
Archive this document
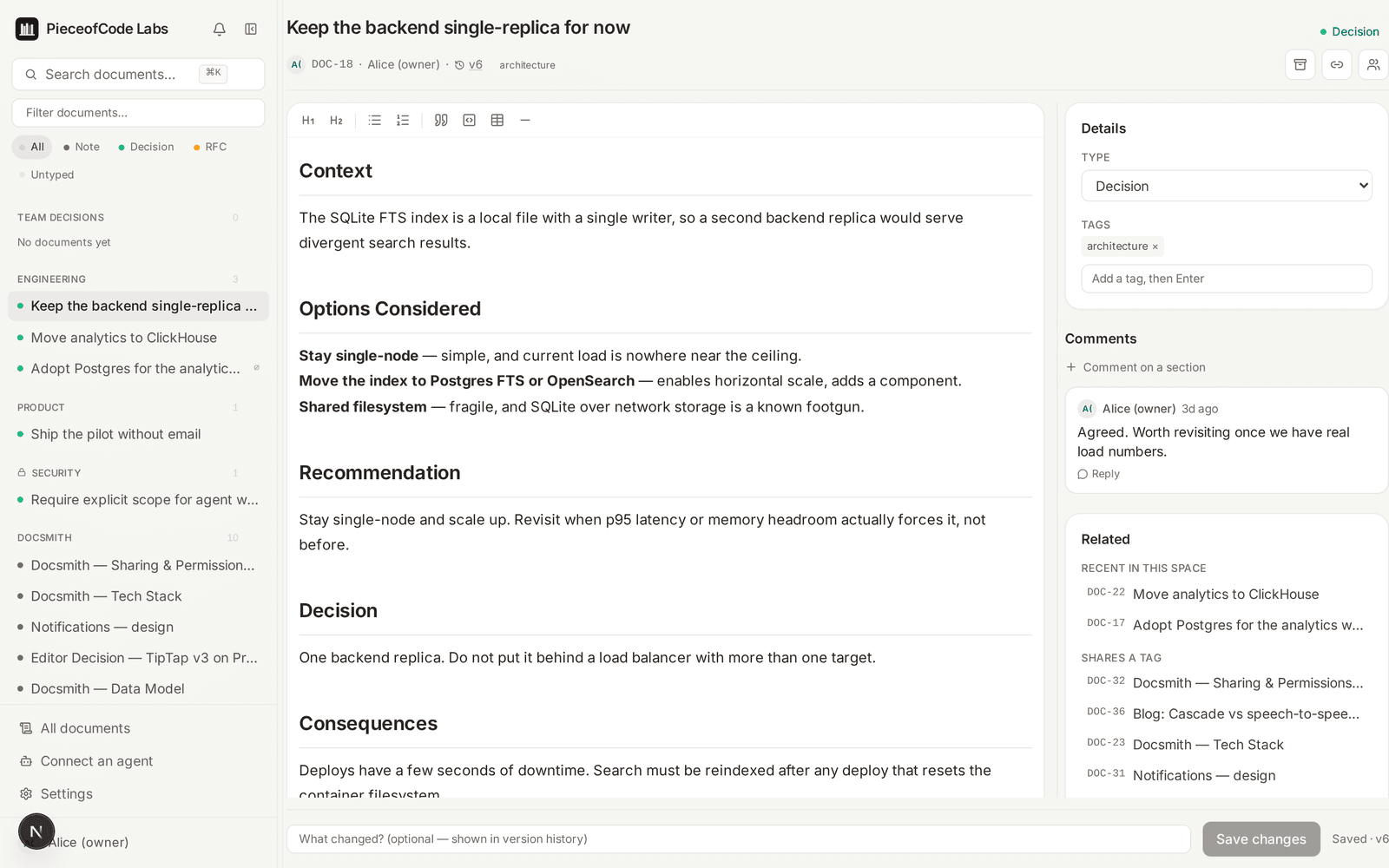[1300, 64]
